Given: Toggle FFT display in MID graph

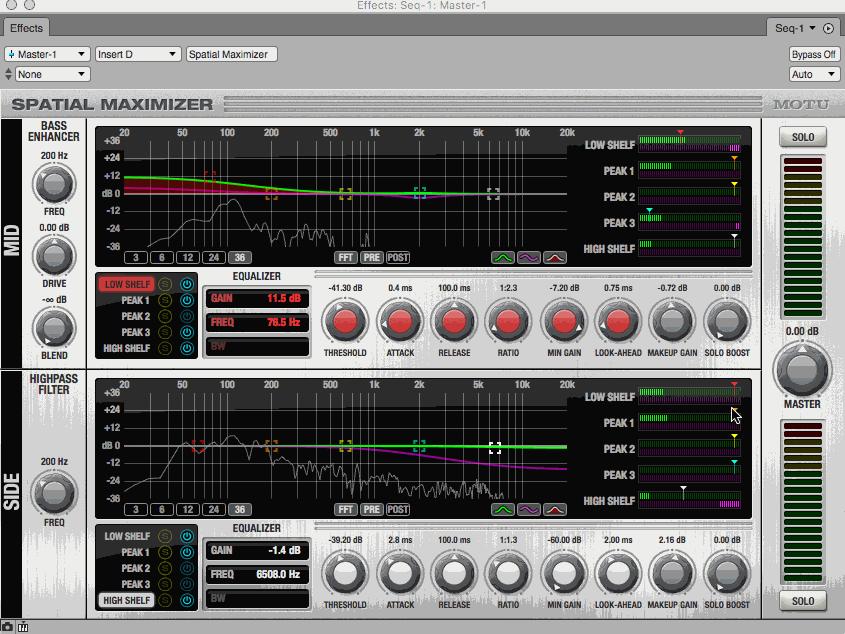Looking at the screenshot, I should click(x=345, y=258).
